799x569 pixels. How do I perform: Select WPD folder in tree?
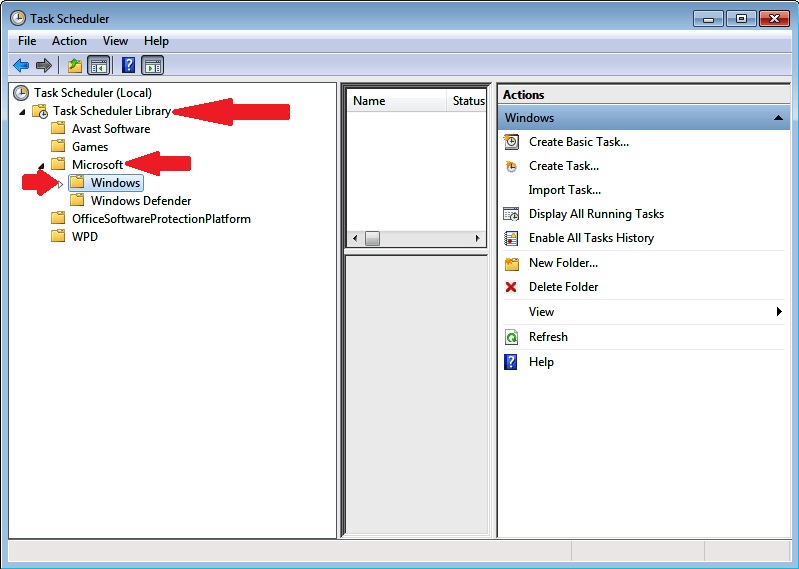point(85,236)
